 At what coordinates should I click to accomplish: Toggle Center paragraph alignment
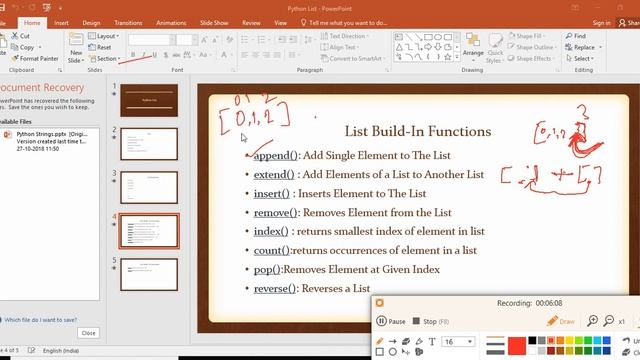(256, 55)
